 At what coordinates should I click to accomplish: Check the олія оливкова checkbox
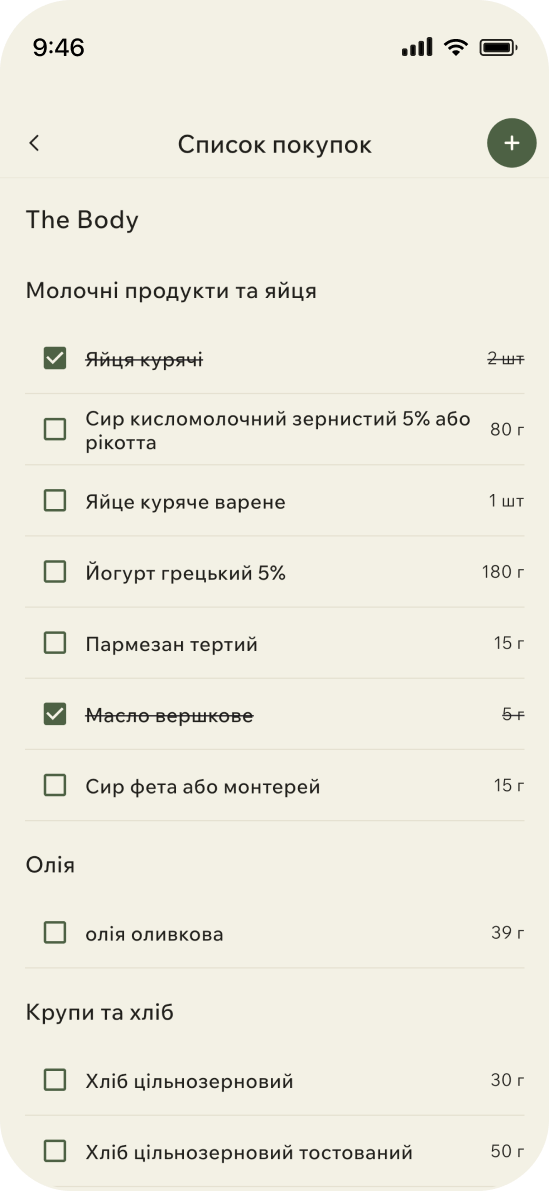[55, 933]
